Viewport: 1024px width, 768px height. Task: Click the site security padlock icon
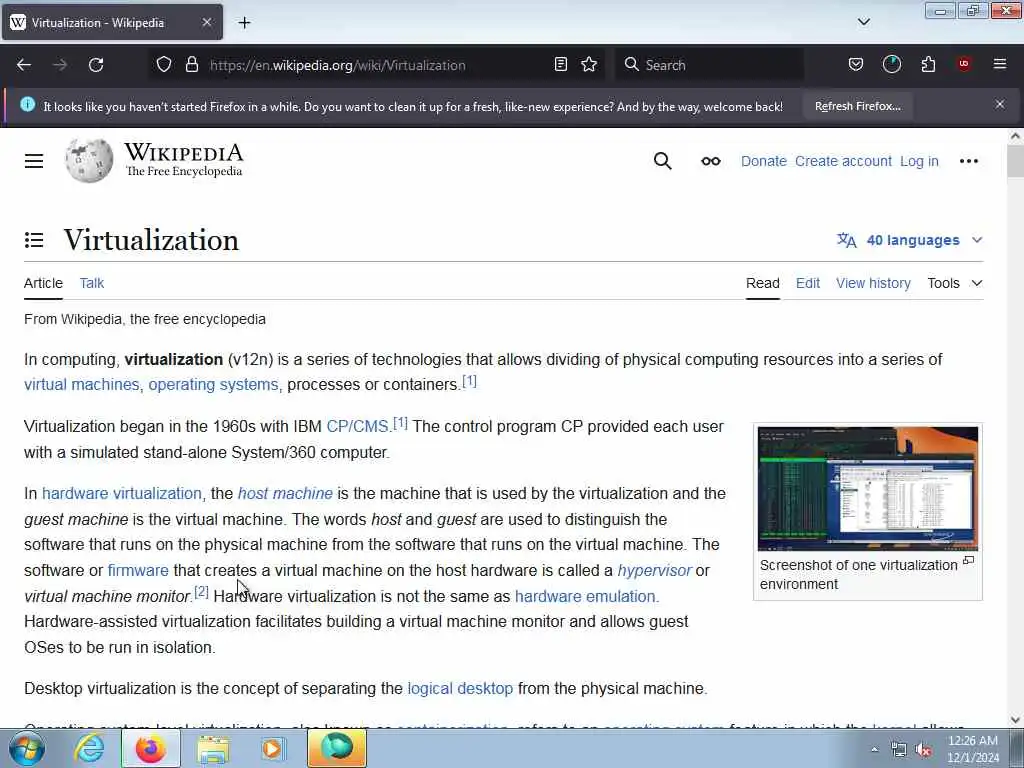tap(191, 65)
